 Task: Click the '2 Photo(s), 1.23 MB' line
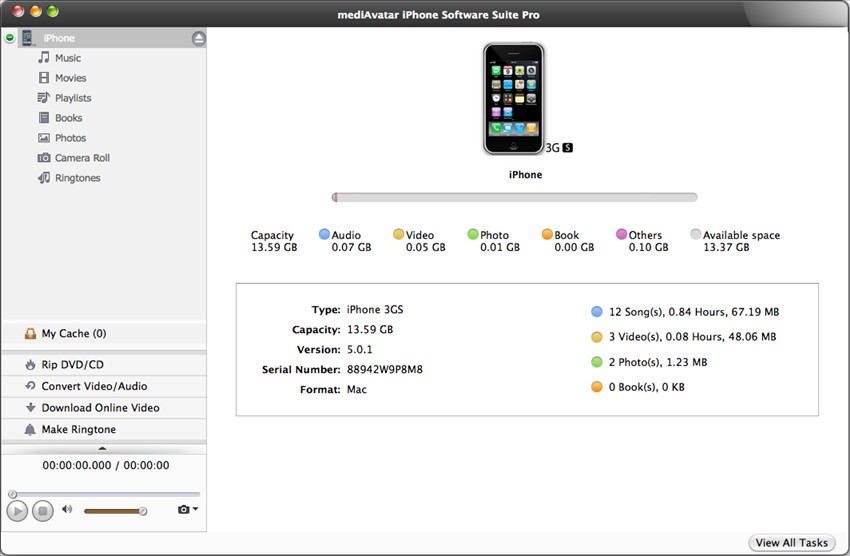[x=658, y=362]
